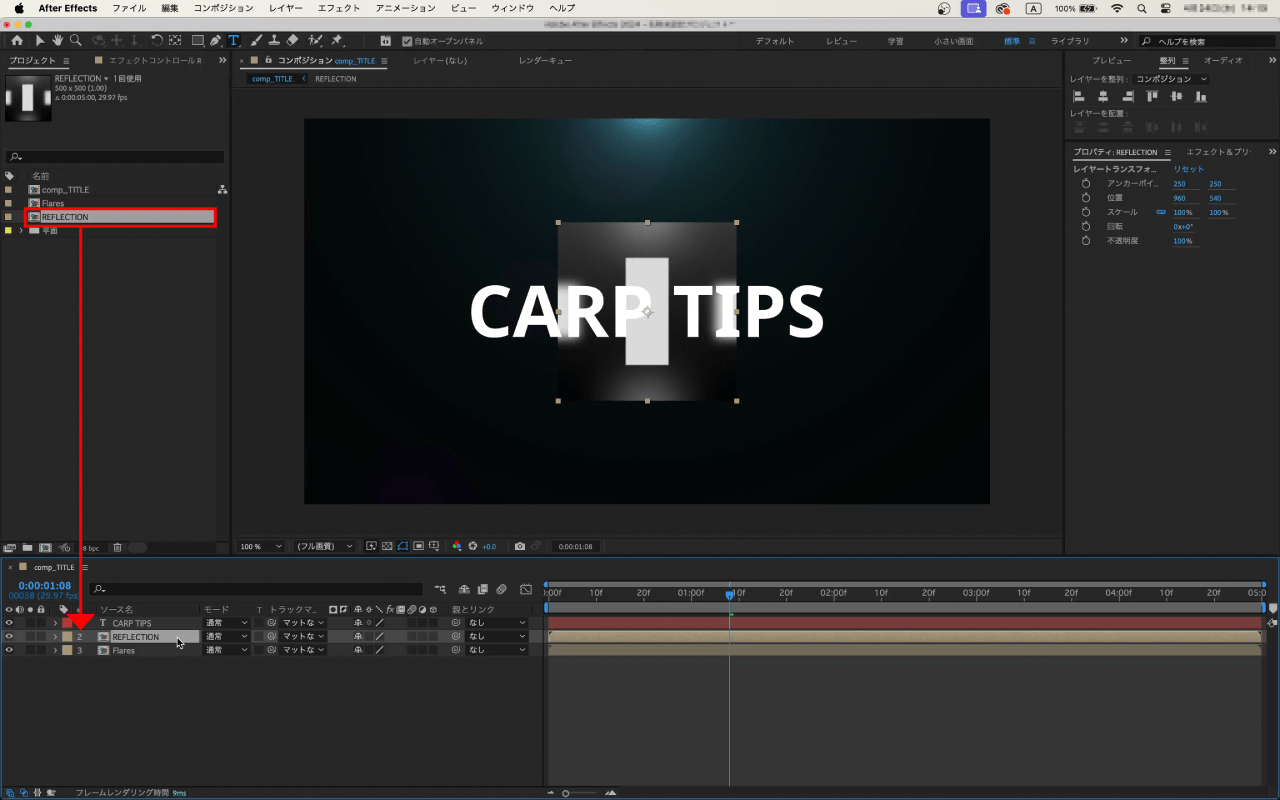Expand the 平面 folder in project
1280x800 pixels.
click(21, 230)
